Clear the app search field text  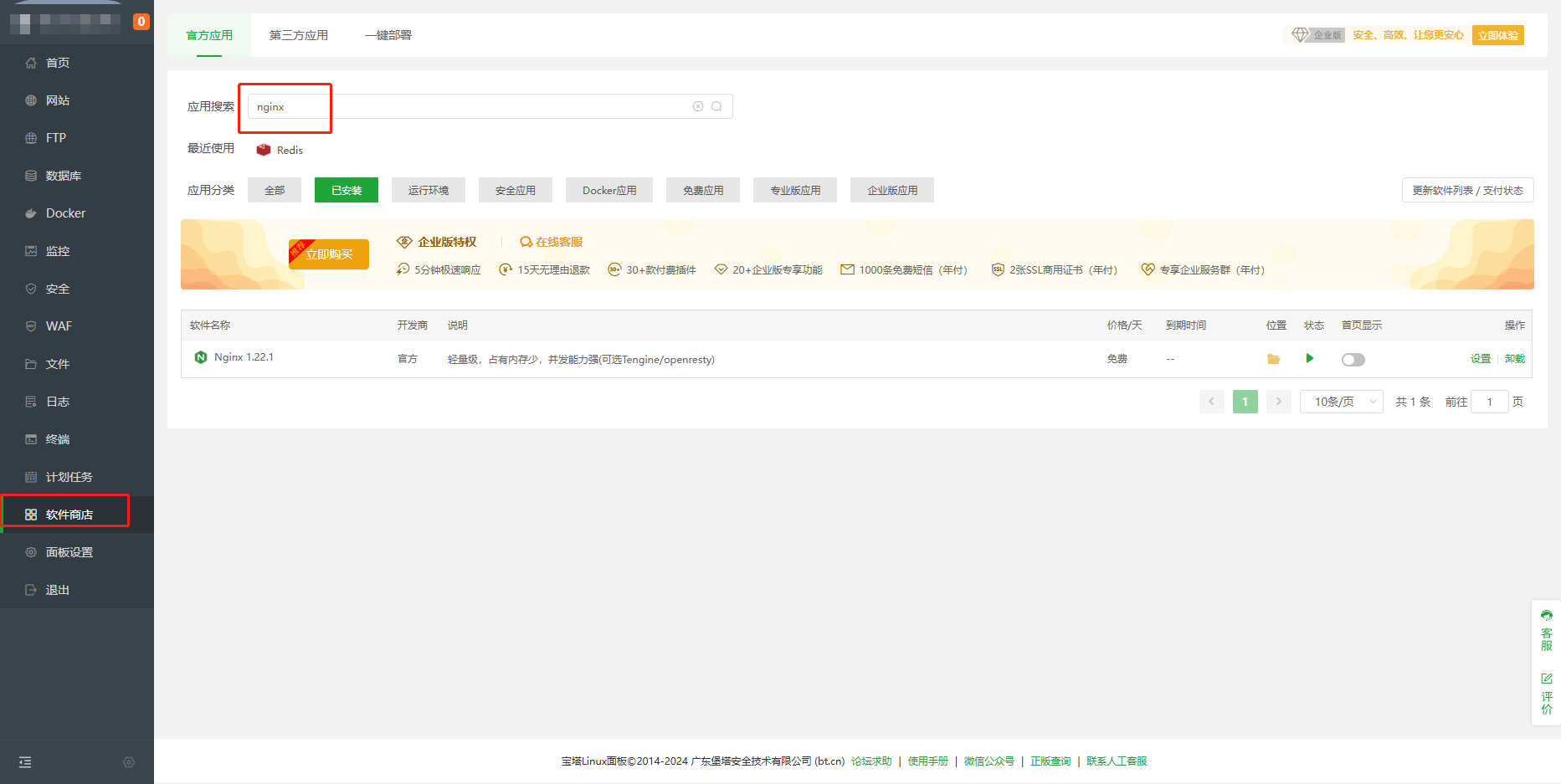click(x=698, y=106)
